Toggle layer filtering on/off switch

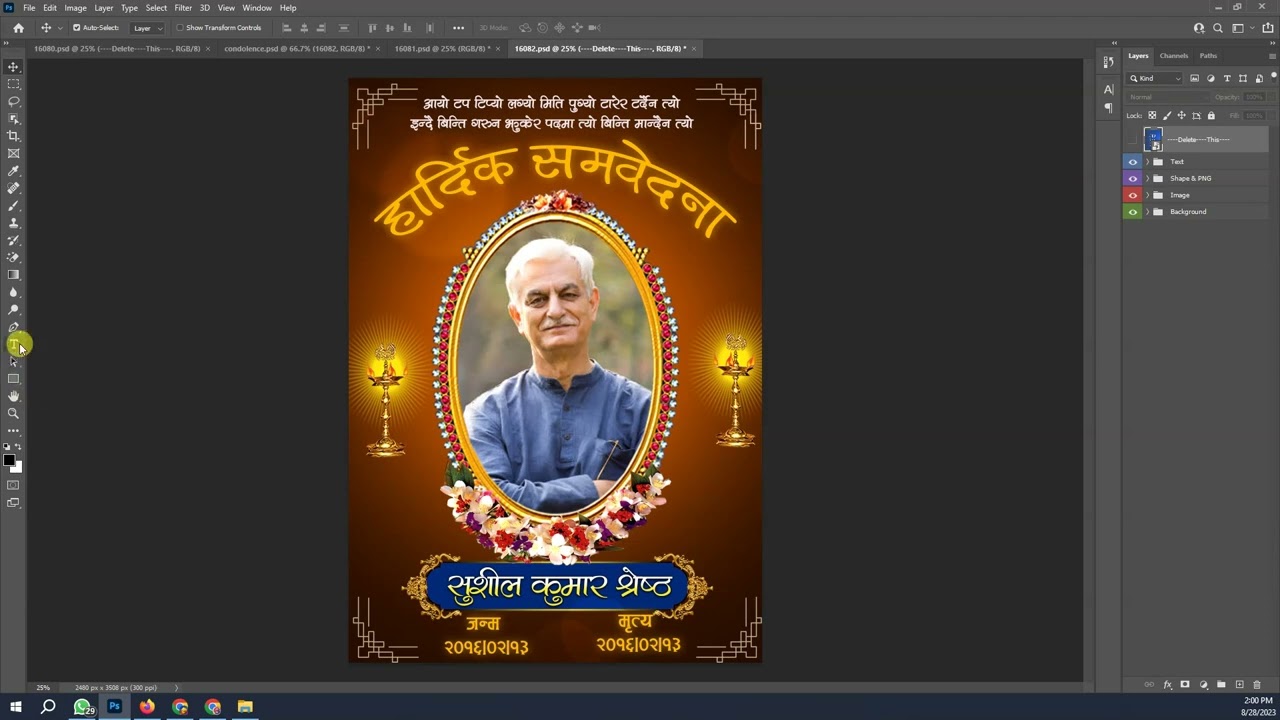[1272, 77]
